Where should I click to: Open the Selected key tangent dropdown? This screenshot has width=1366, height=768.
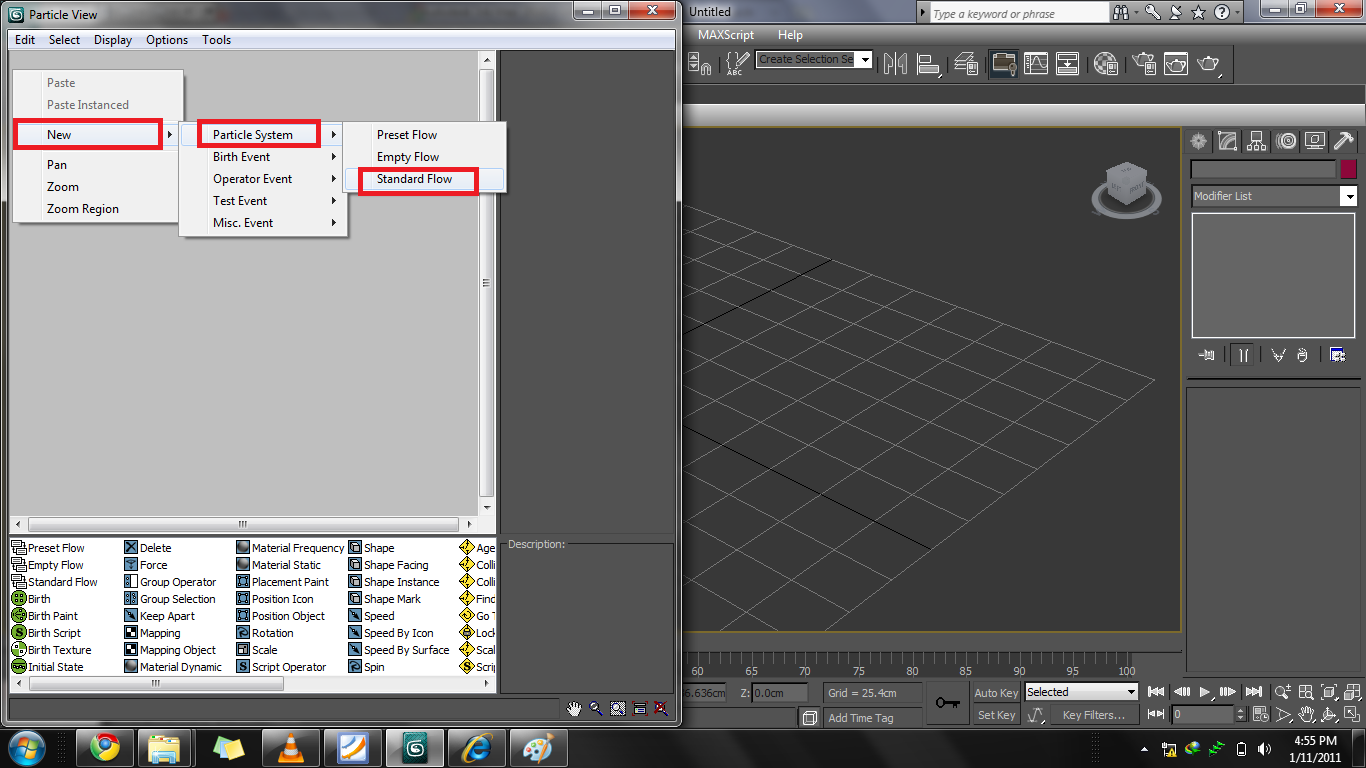(1080, 691)
